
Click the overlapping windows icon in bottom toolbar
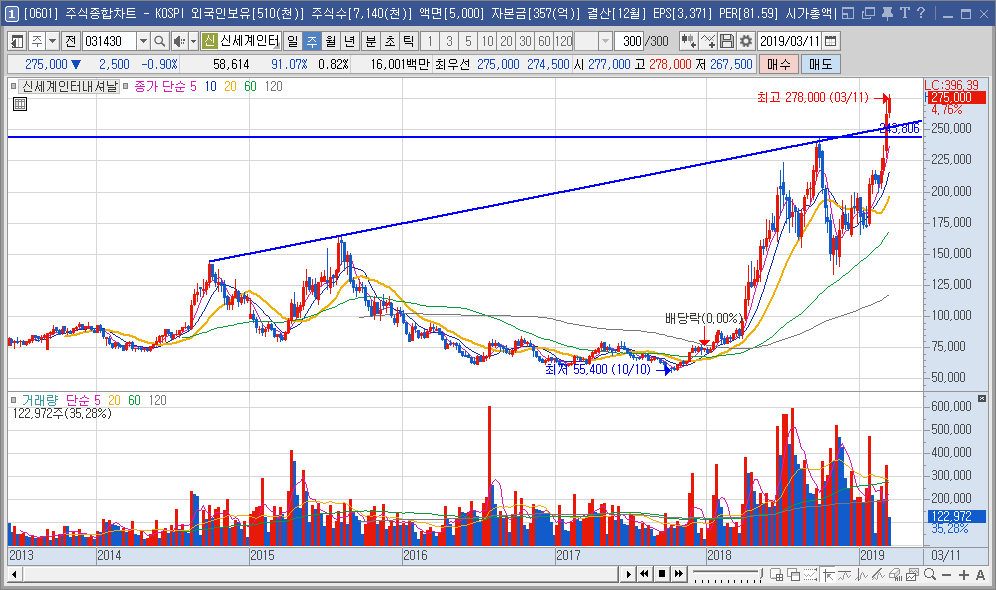[793, 575]
